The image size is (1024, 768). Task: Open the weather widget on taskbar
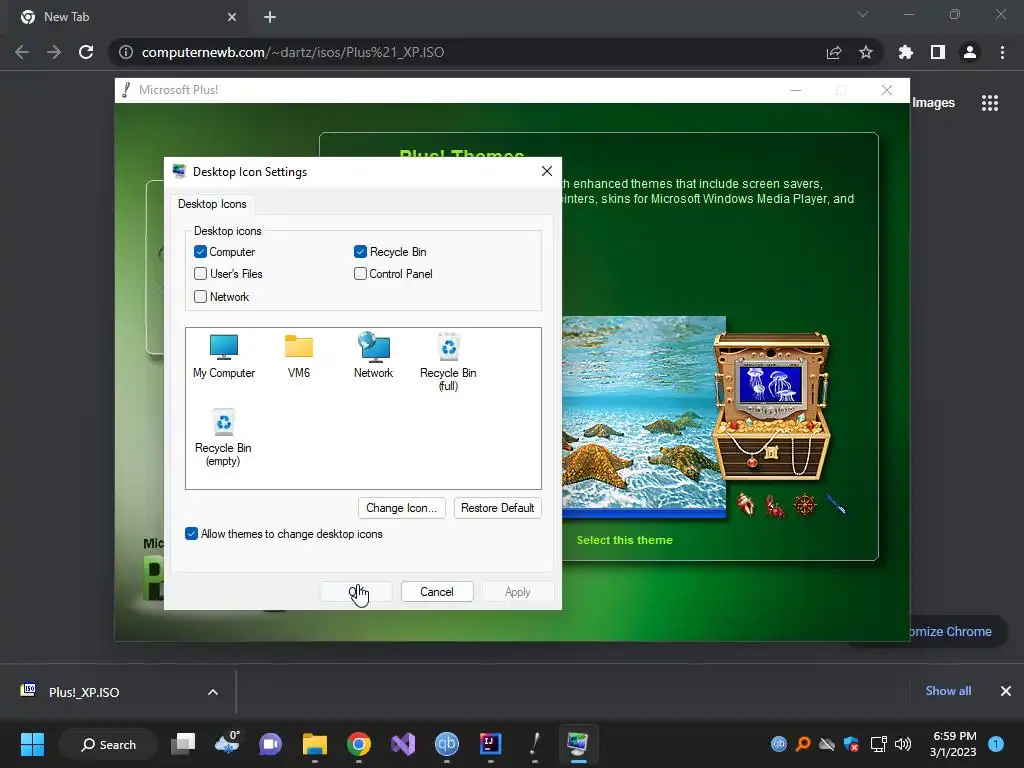tap(227, 744)
